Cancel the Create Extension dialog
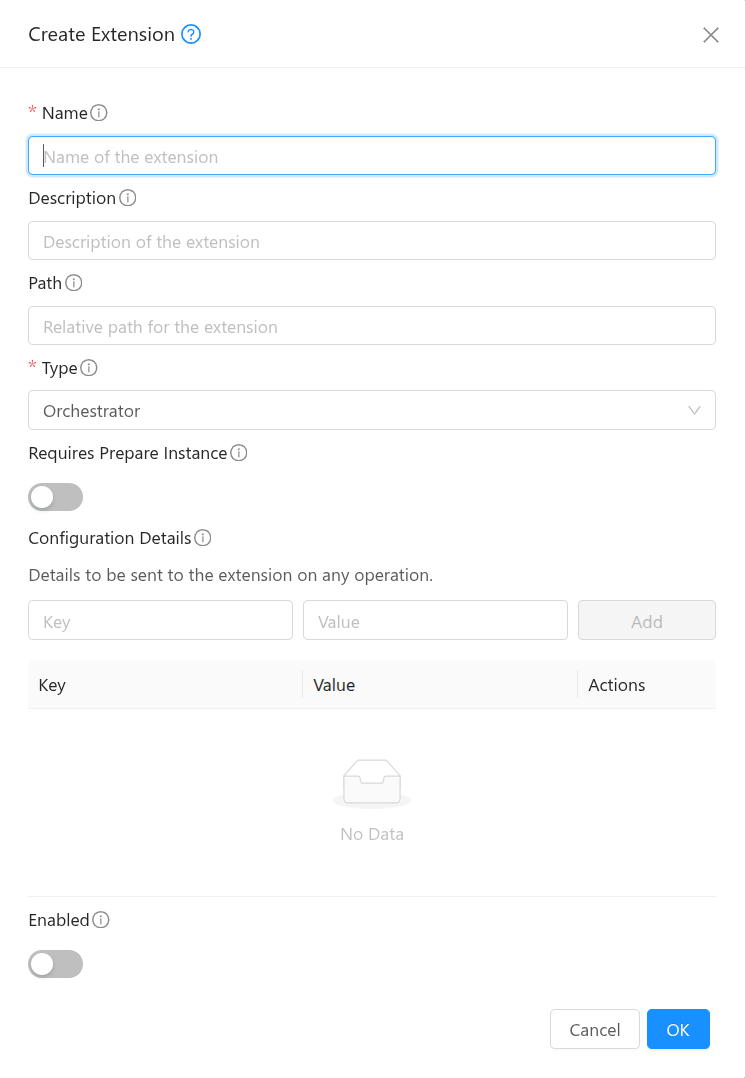The image size is (745, 1078). (x=594, y=1029)
